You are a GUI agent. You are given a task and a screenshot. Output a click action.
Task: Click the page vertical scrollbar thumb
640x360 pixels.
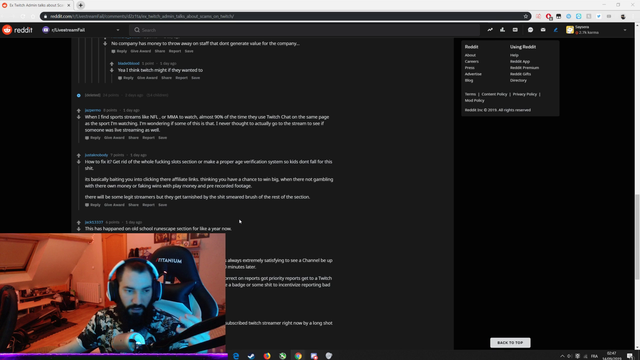(x=637, y=237)
